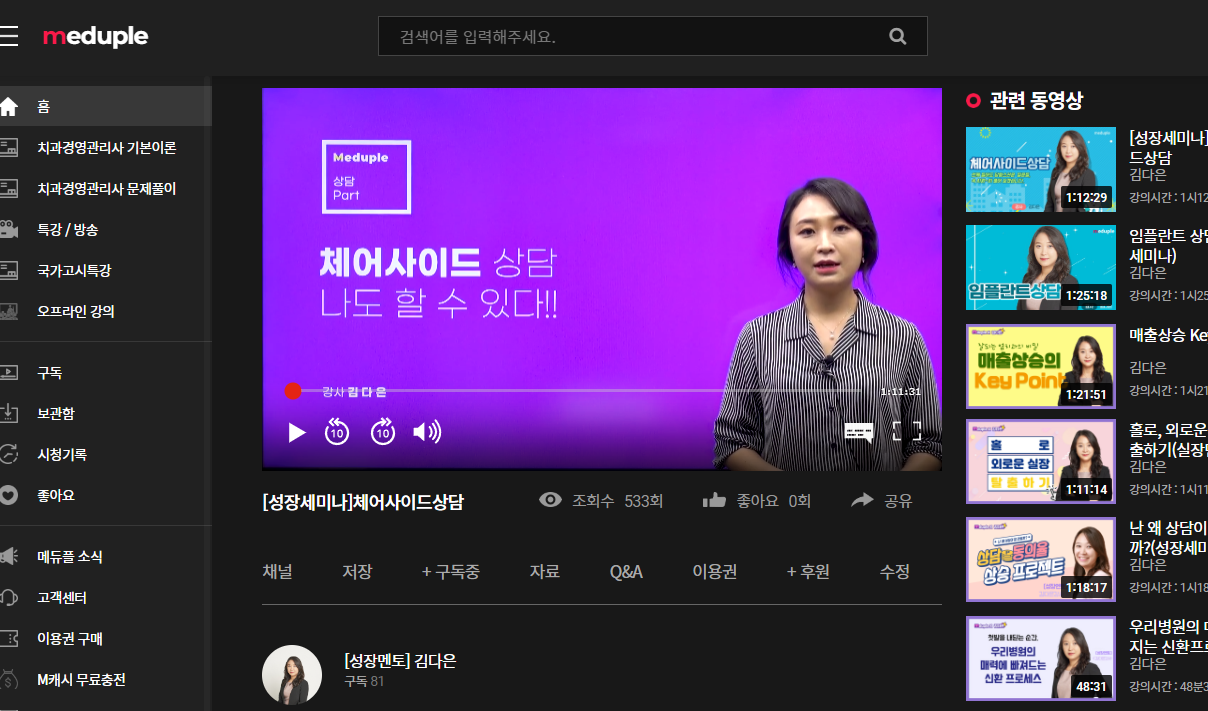This screenshot has height=711, width=1208.
Task: Click the 구독 sidebar icon
Action: [x=9, y=372]
